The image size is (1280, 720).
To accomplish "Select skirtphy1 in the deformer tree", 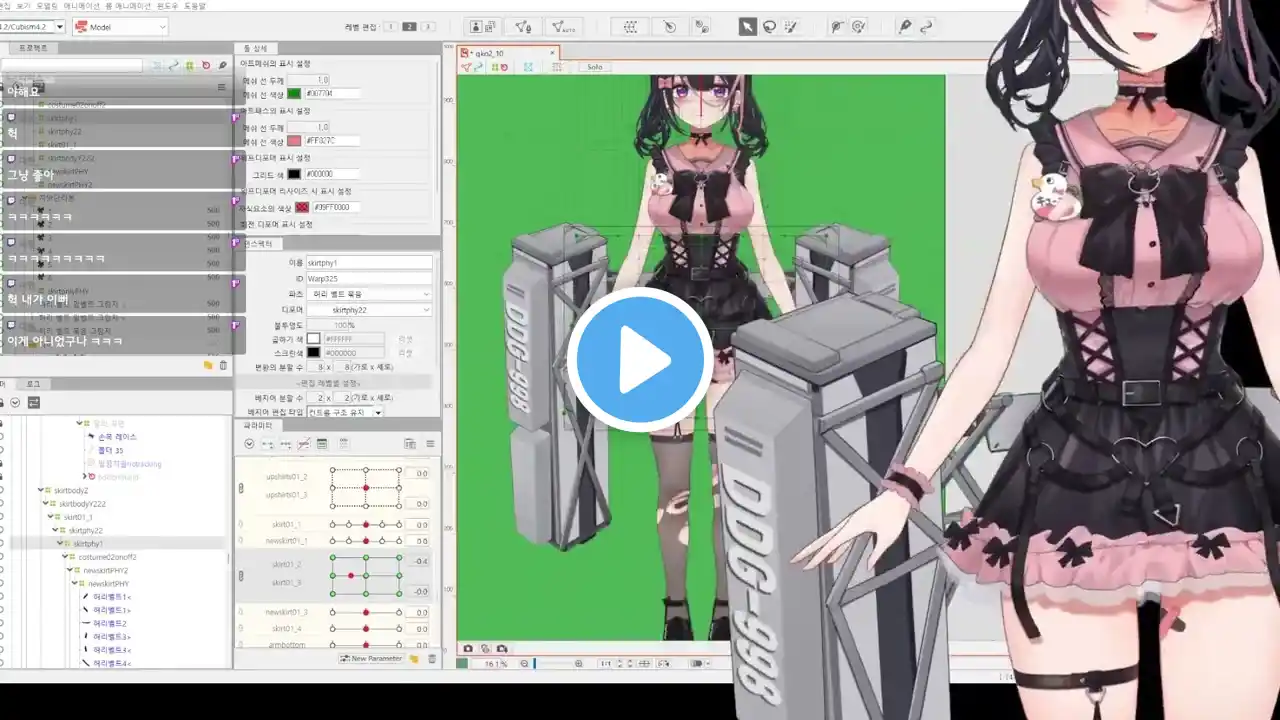I will coord(87,543).
